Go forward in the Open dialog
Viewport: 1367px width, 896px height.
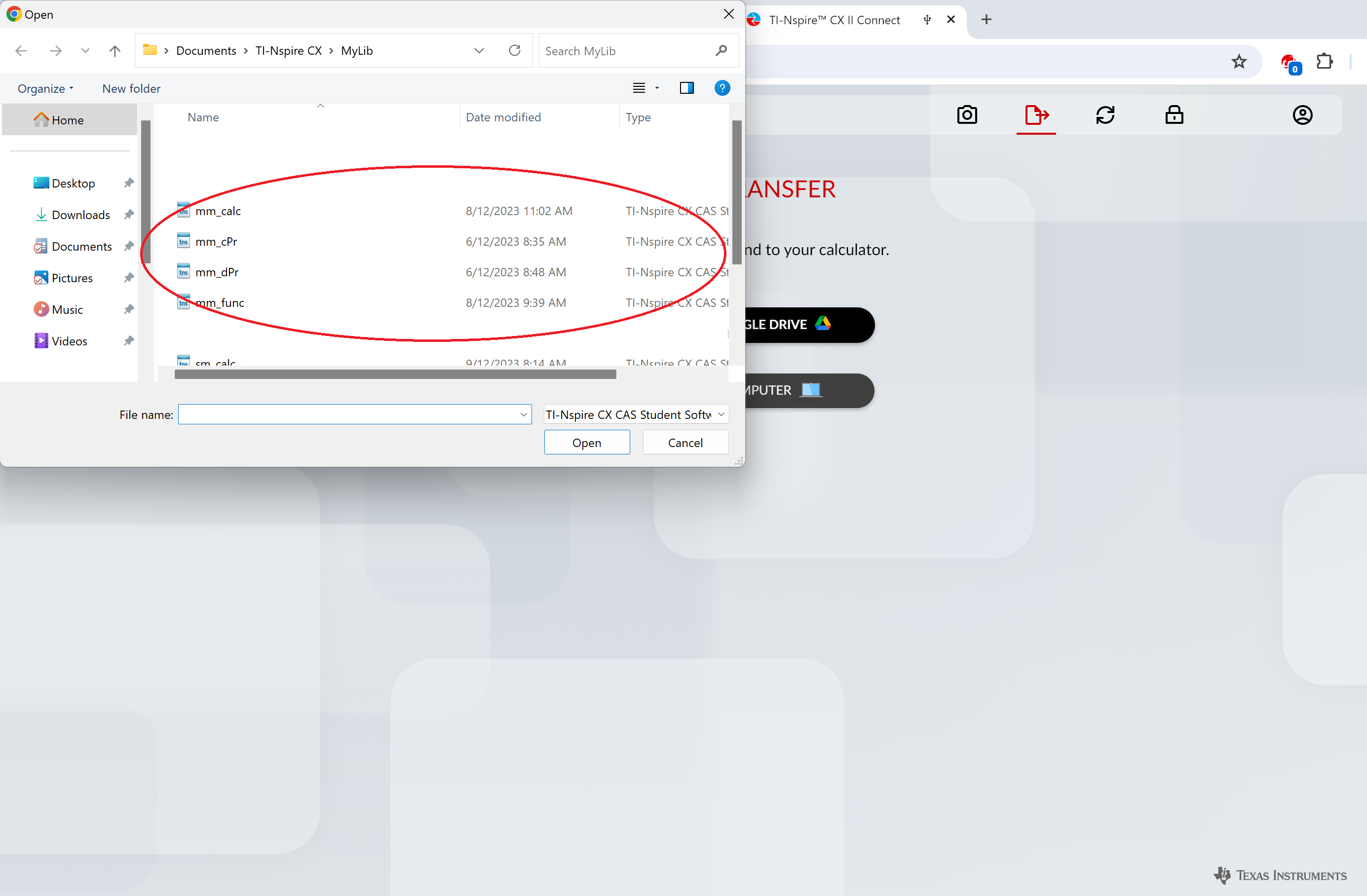tap(55, 50)
